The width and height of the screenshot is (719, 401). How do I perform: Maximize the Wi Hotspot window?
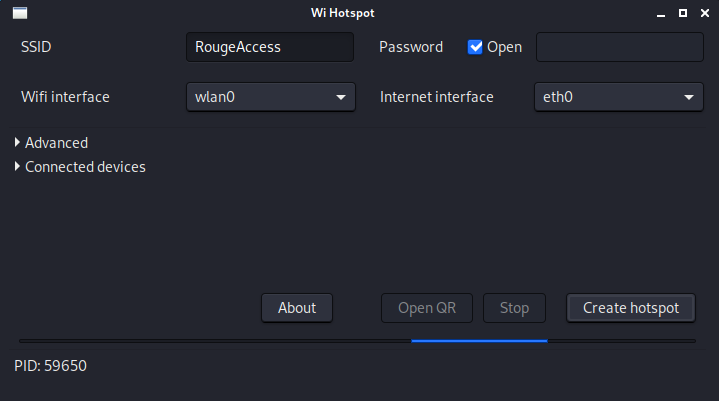pos(683,13)
